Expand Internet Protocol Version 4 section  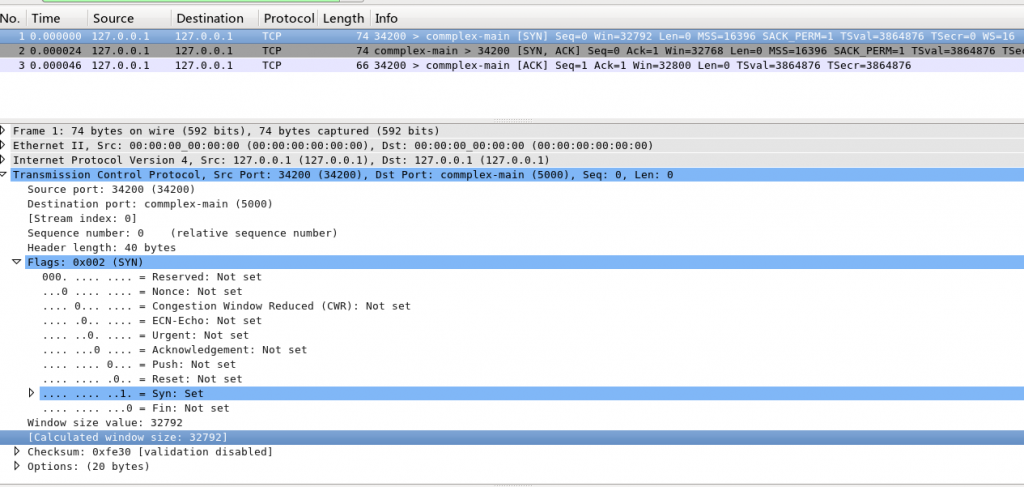(4, 160)
